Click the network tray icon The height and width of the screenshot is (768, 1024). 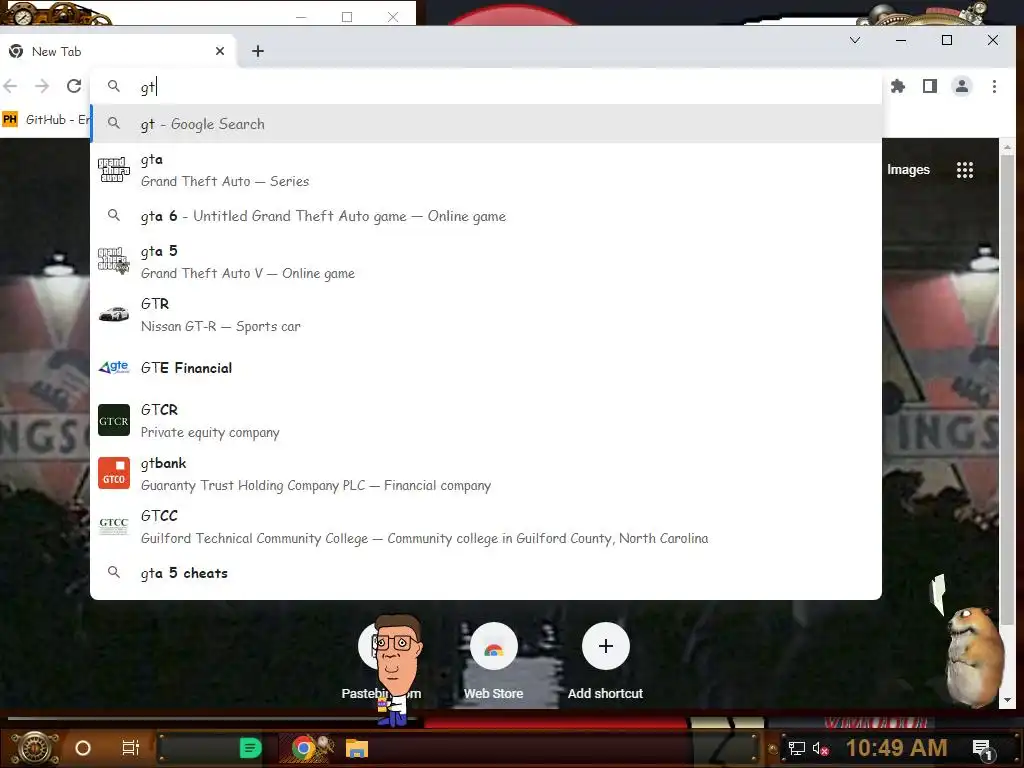pyautogui.click(x=796, y=748)
